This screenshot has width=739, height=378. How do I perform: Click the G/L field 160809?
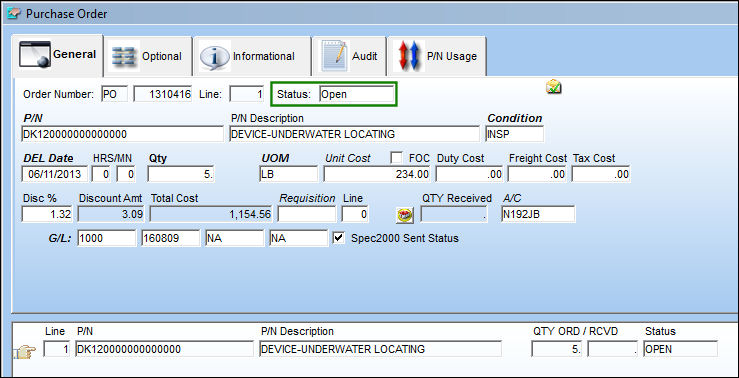(x=171, y=238)
